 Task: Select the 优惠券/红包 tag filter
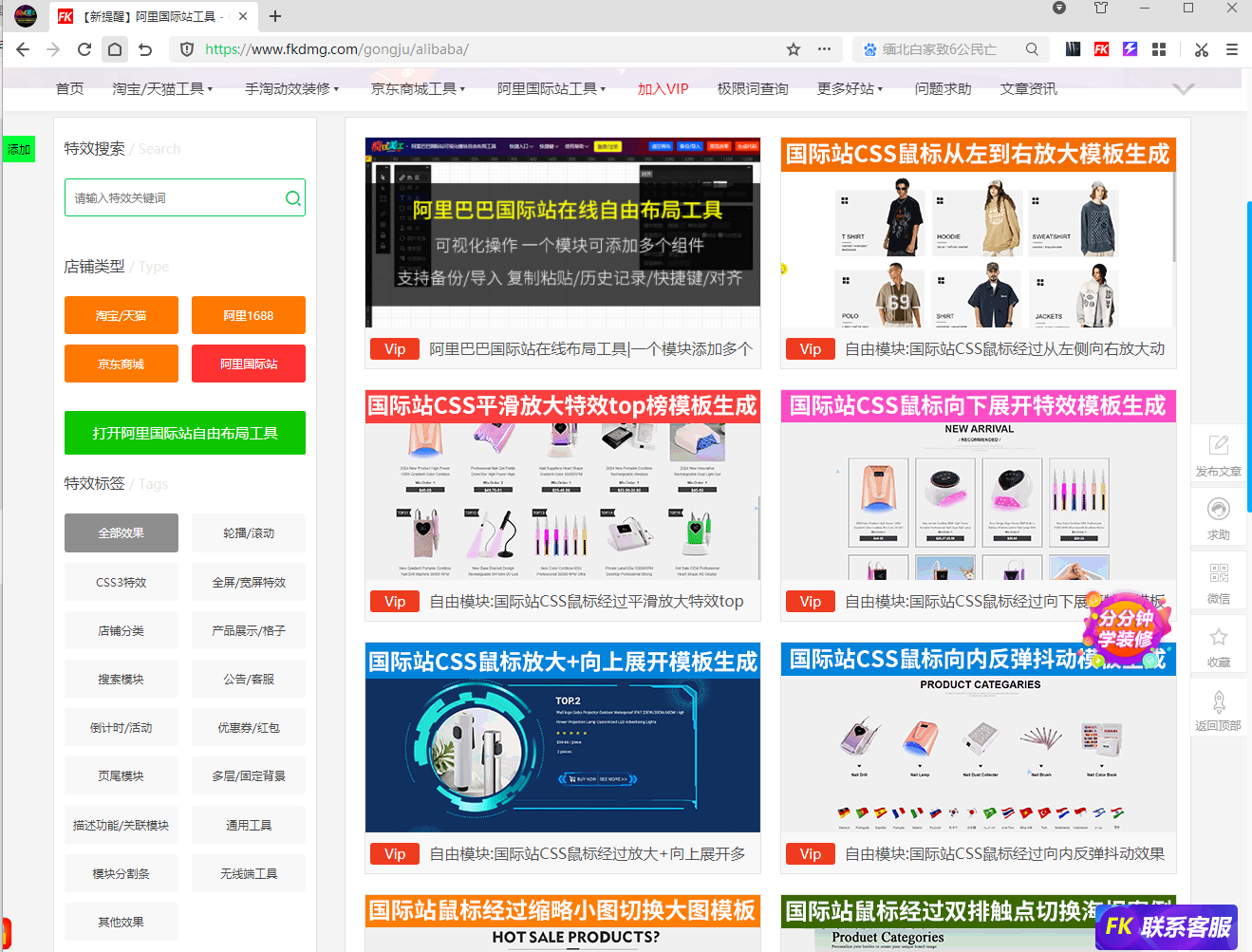[249, 727]
